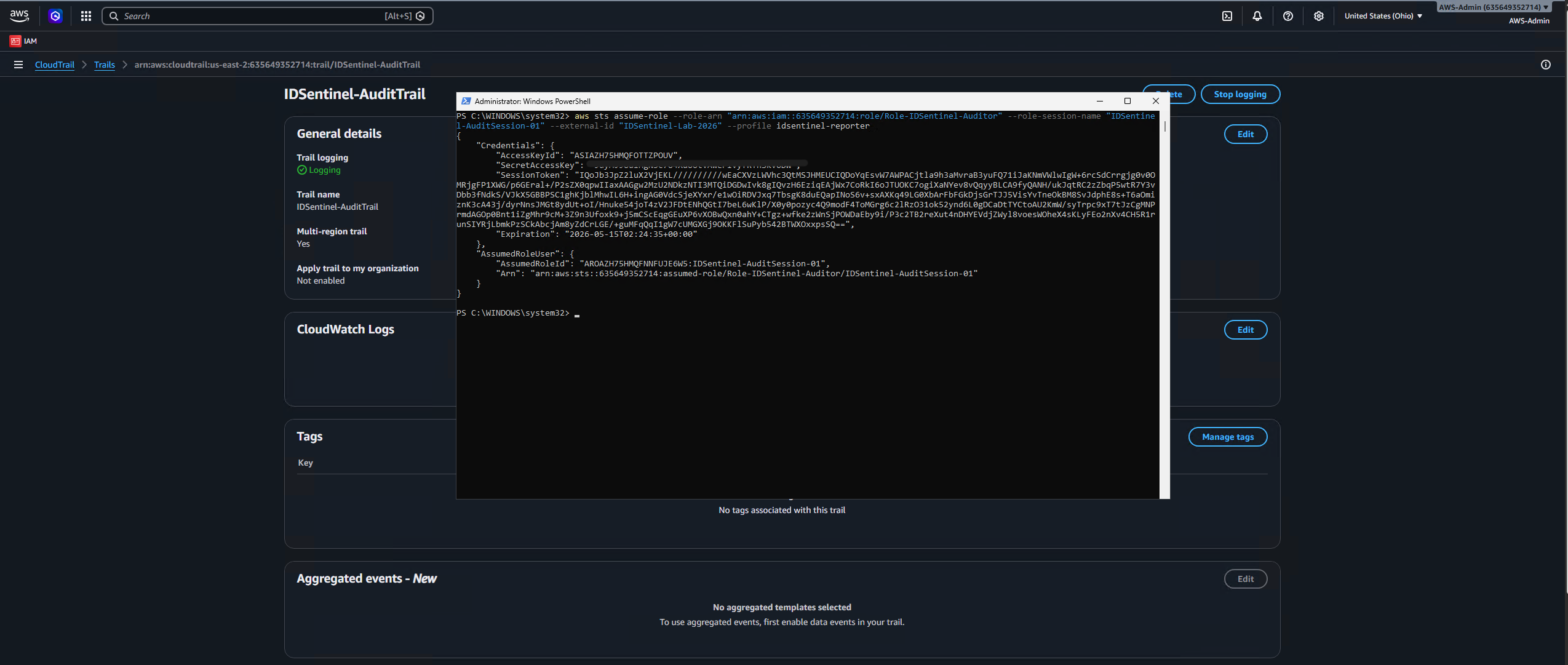Click the AccessKeyId line in PowerShell
1568x665 pixels.
click(589, 156)
